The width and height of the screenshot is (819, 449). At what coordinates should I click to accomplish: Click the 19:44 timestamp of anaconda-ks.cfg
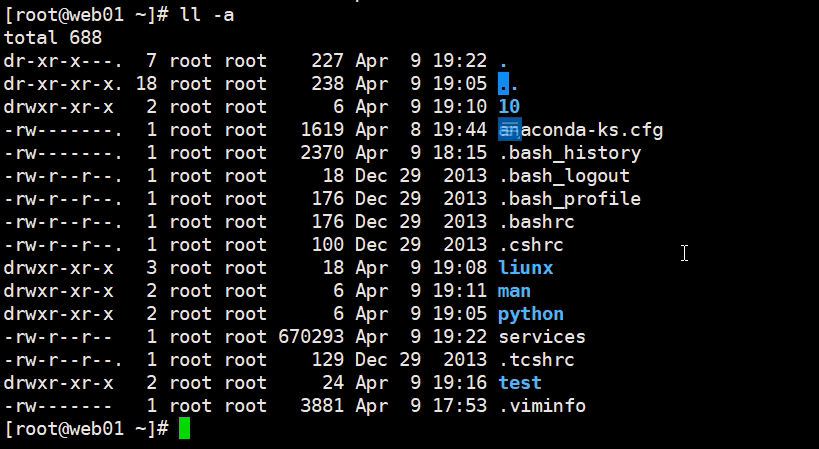[x=460, y=130]
